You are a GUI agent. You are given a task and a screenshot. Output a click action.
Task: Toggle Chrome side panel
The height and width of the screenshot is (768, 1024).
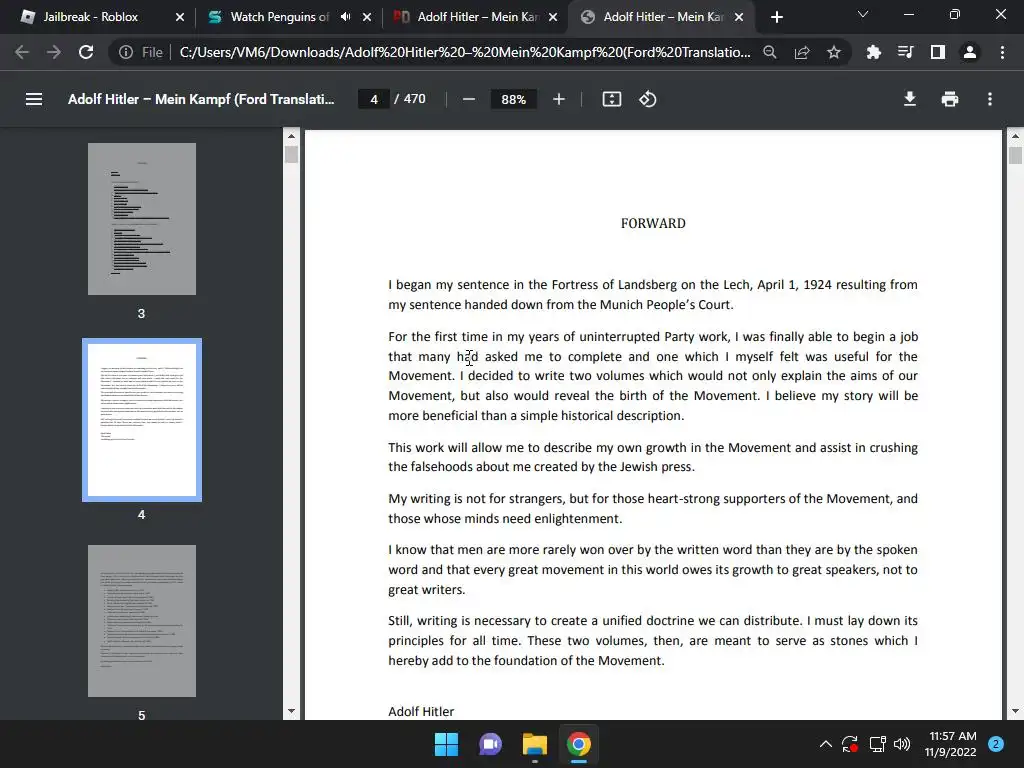(x=938, y=52)
